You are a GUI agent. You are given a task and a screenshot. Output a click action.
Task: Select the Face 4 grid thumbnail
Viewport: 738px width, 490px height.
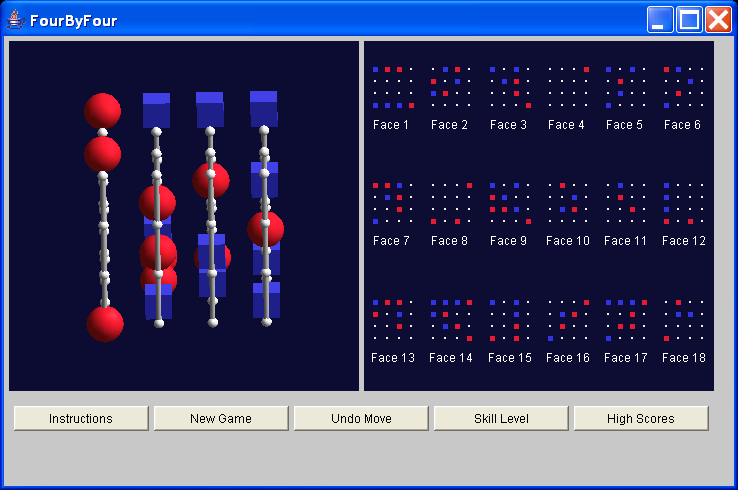[x=568, y=87]
